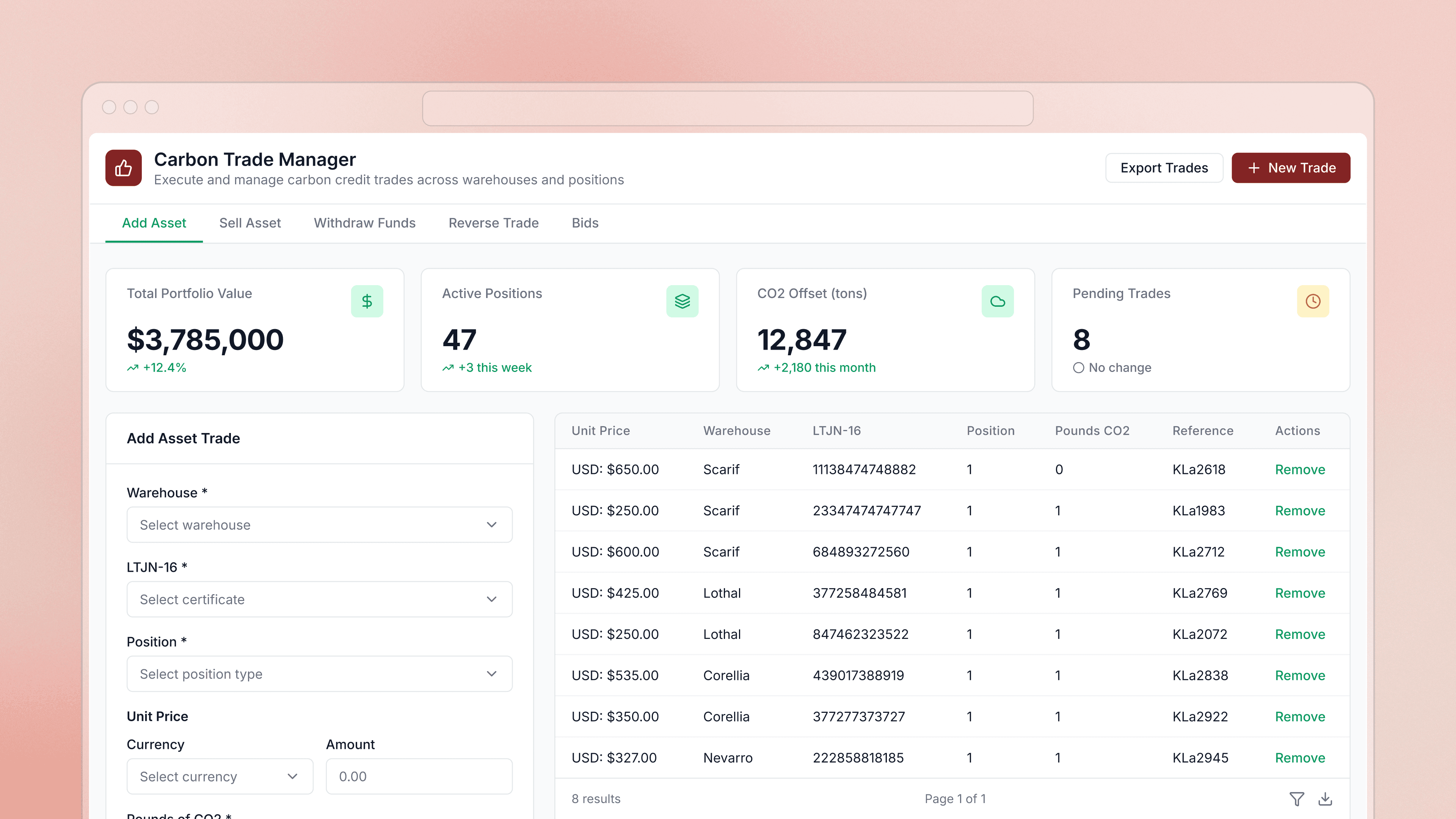Click the USD: $535.00 price cell
1456x819 pixels.
coord(615,676)
